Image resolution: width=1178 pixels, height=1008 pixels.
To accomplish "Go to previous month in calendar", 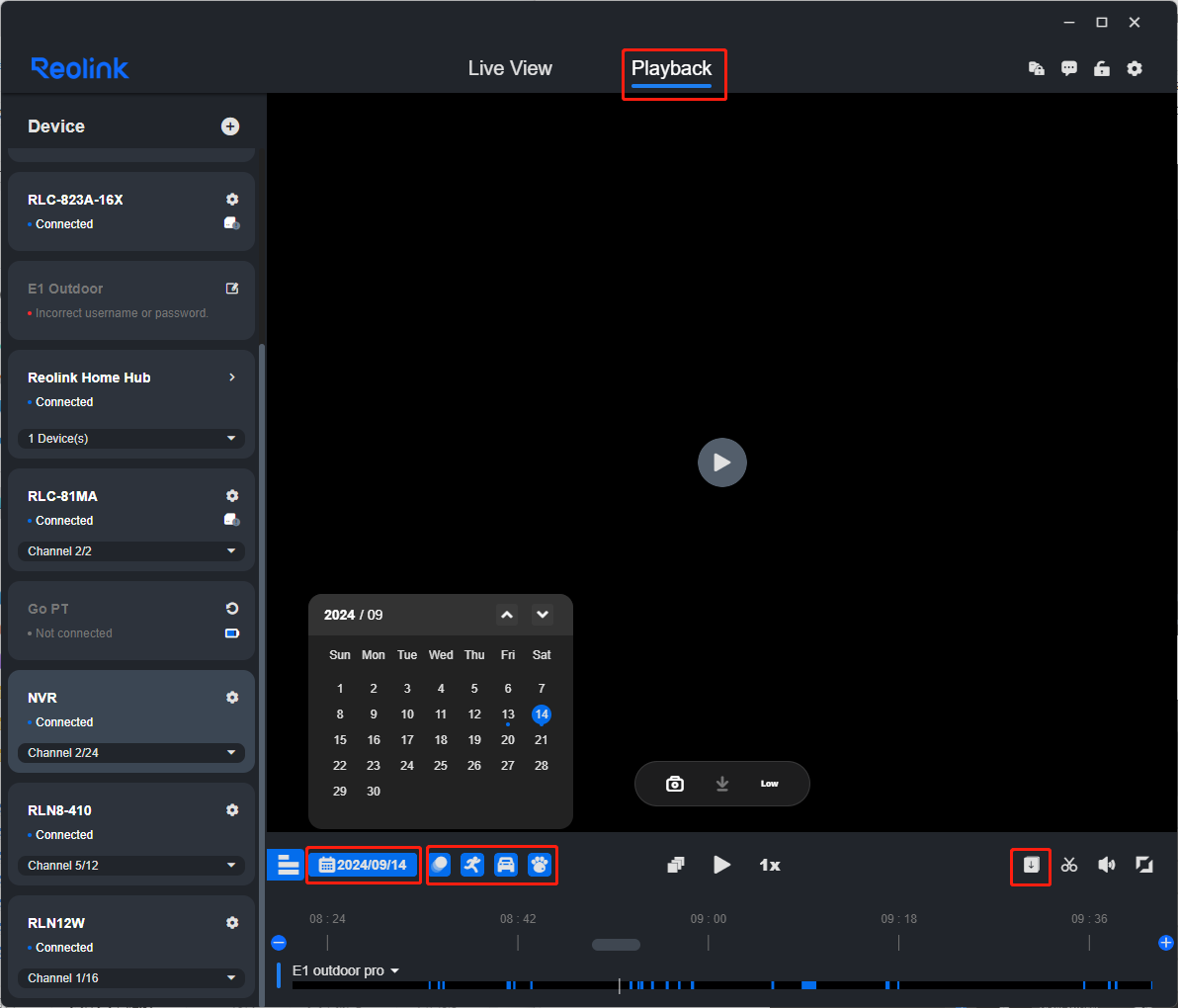I will click(507, 615).
